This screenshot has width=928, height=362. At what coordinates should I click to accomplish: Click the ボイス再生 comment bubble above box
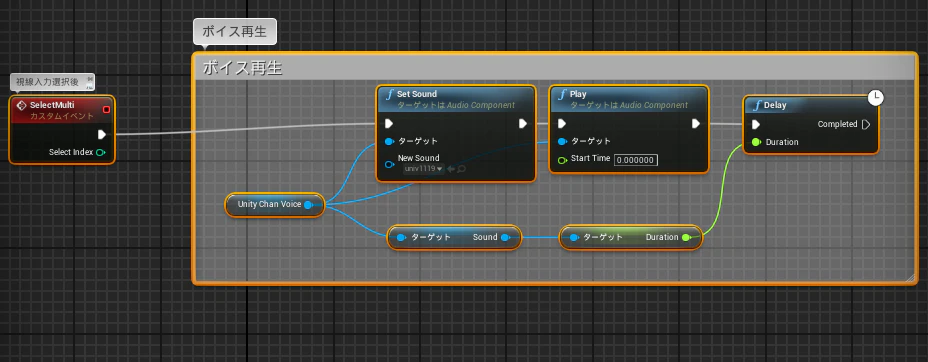click(x=234, y=32)
